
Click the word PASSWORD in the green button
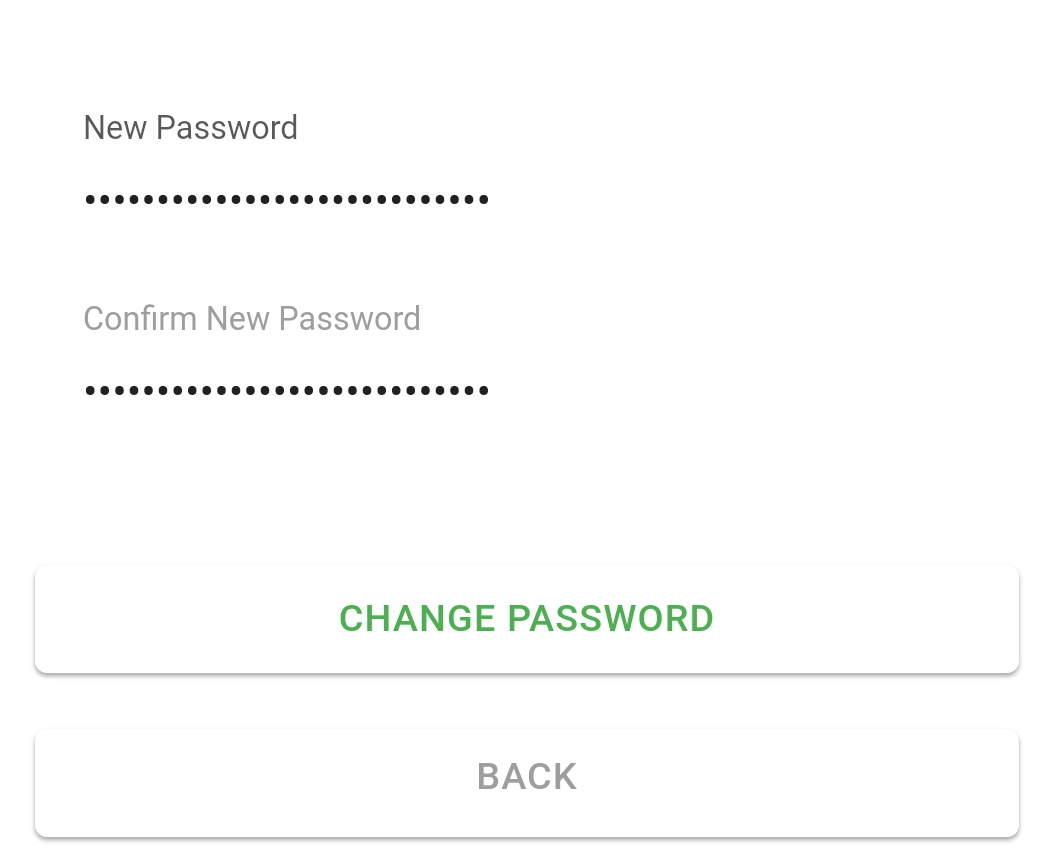(611, 618)
